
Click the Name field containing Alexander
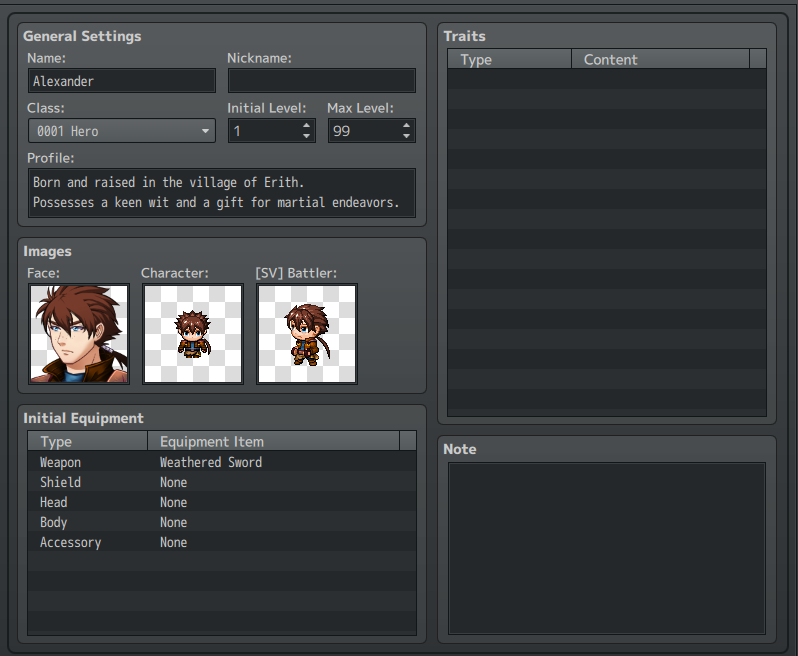122,81
